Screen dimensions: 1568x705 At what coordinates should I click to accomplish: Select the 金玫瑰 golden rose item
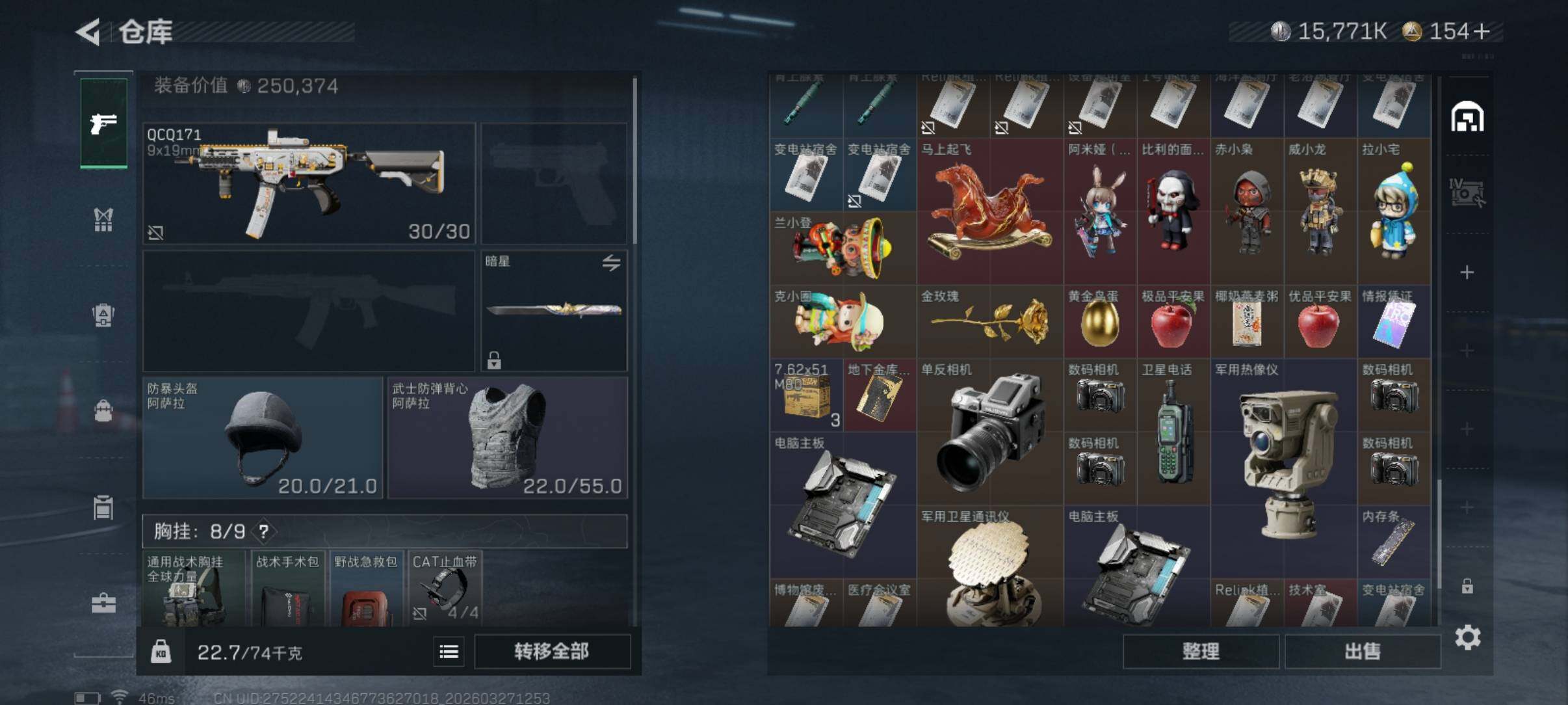pyautogui.click(x=990, y=321)
